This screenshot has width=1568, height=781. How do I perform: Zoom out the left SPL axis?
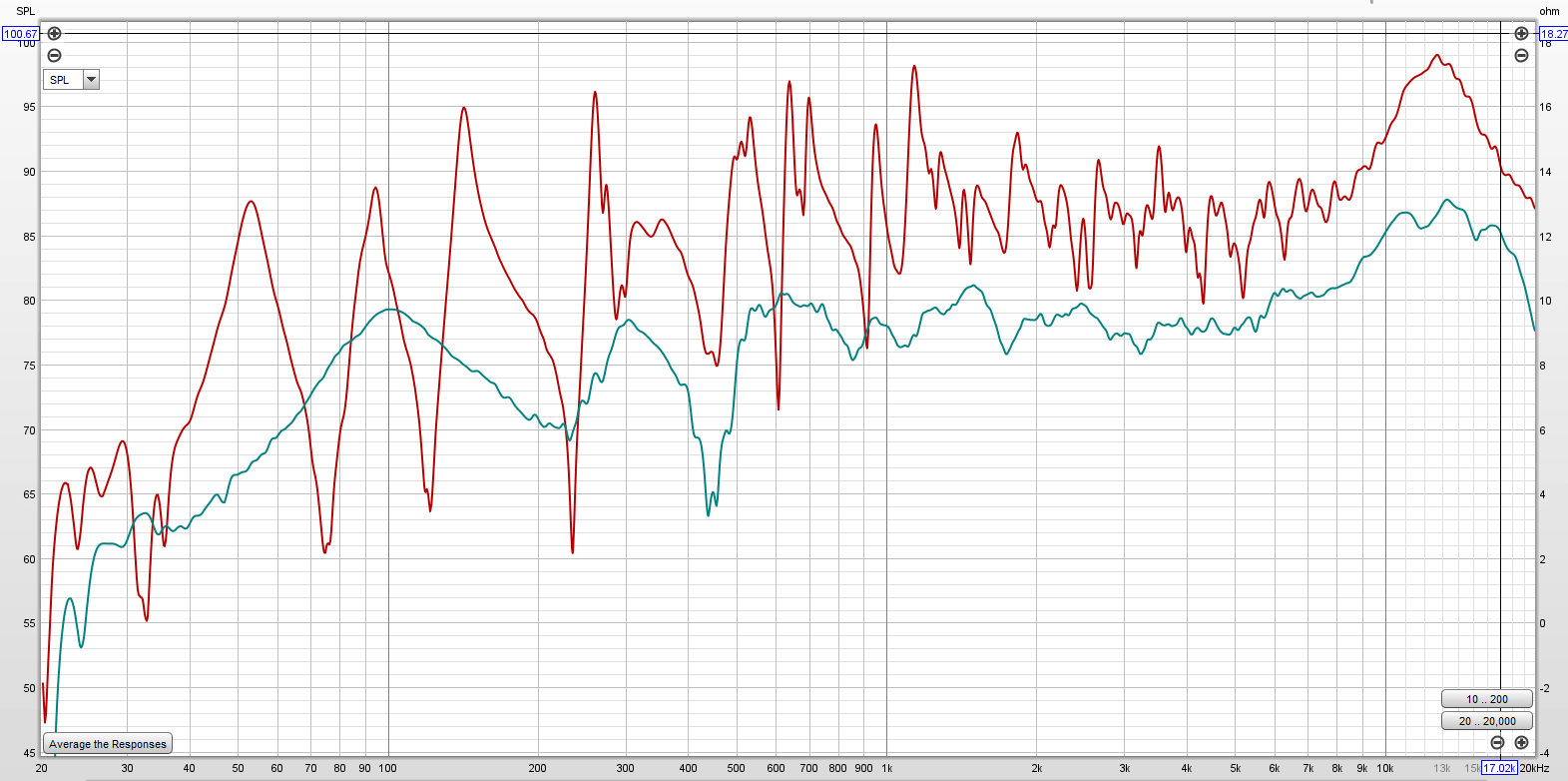click(x=55, y=55)
